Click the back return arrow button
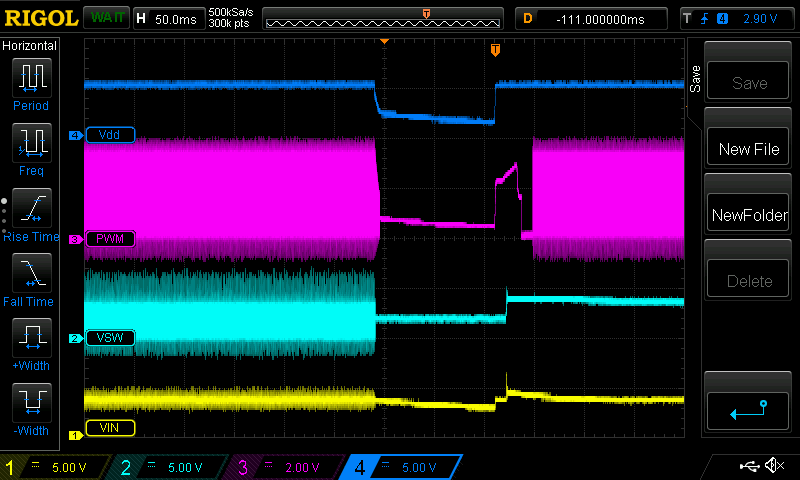800x480 pixels. 748,411
